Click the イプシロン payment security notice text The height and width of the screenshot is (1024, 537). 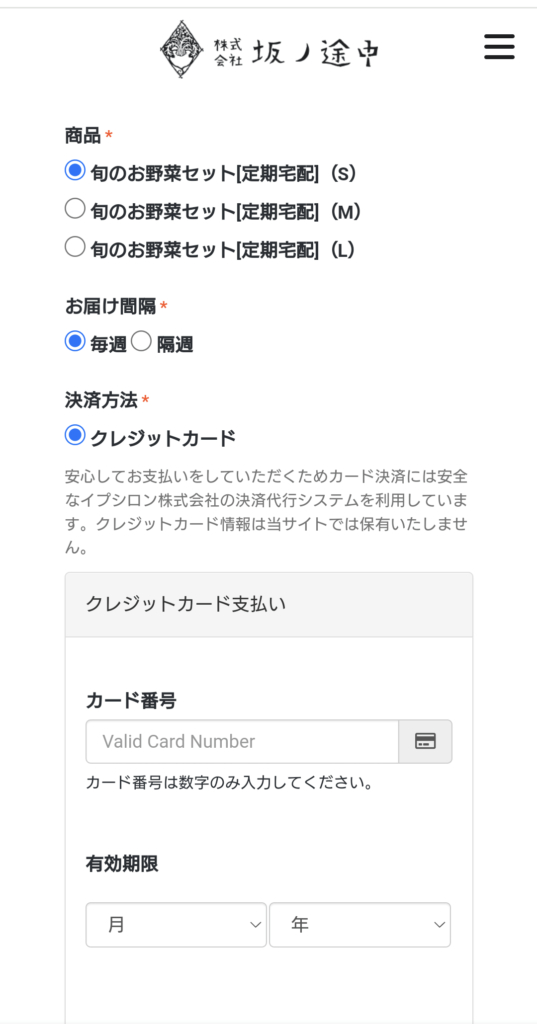[x=267, y=512]
